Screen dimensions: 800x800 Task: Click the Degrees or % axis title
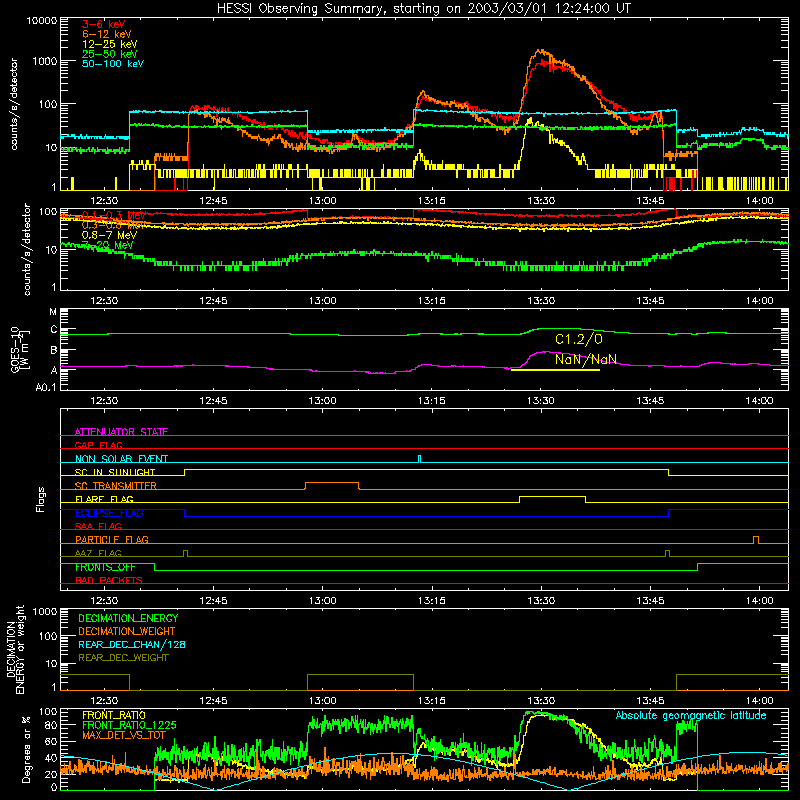(x=26, y=749)
